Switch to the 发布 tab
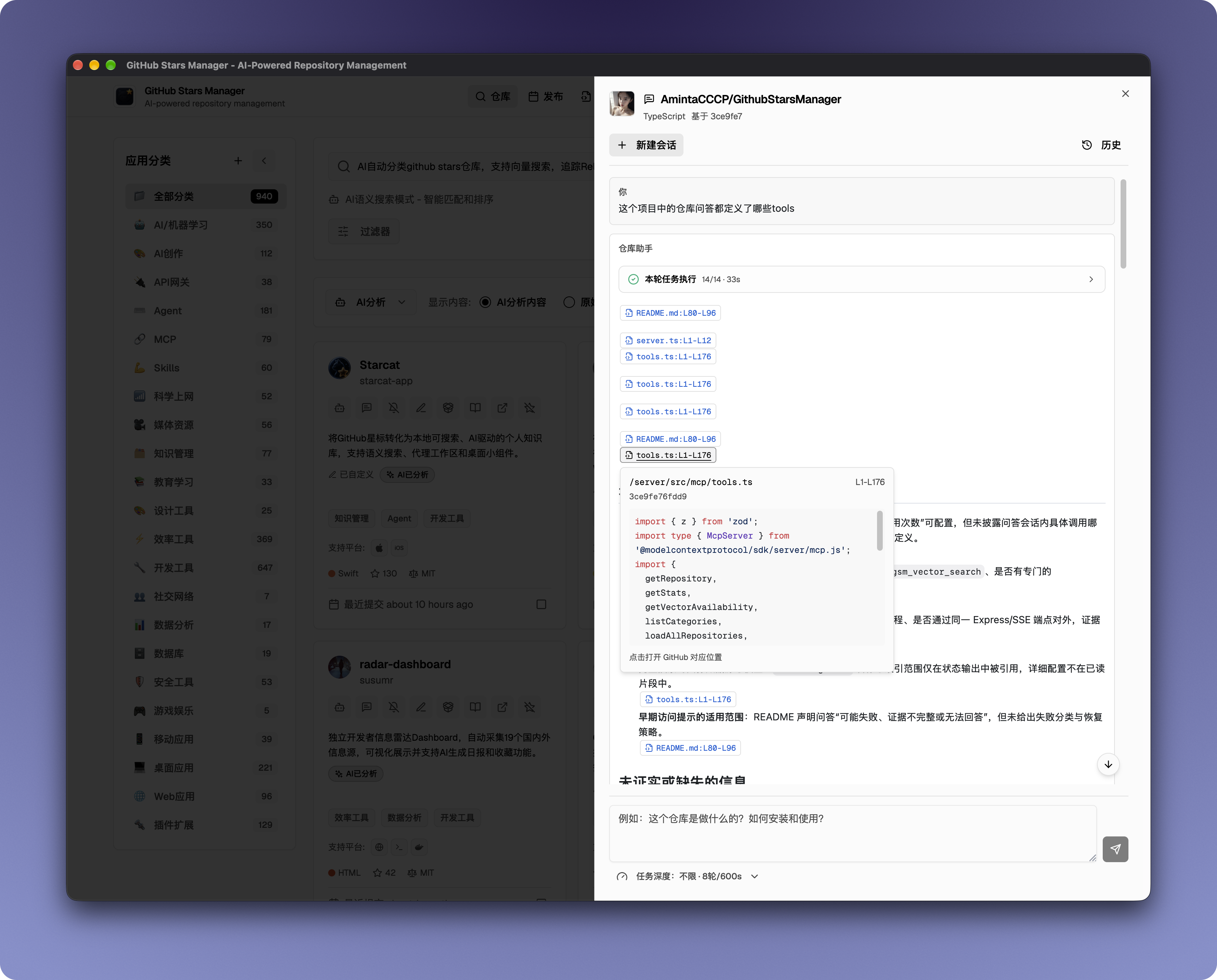1217x980 pixels. [546, 96]
